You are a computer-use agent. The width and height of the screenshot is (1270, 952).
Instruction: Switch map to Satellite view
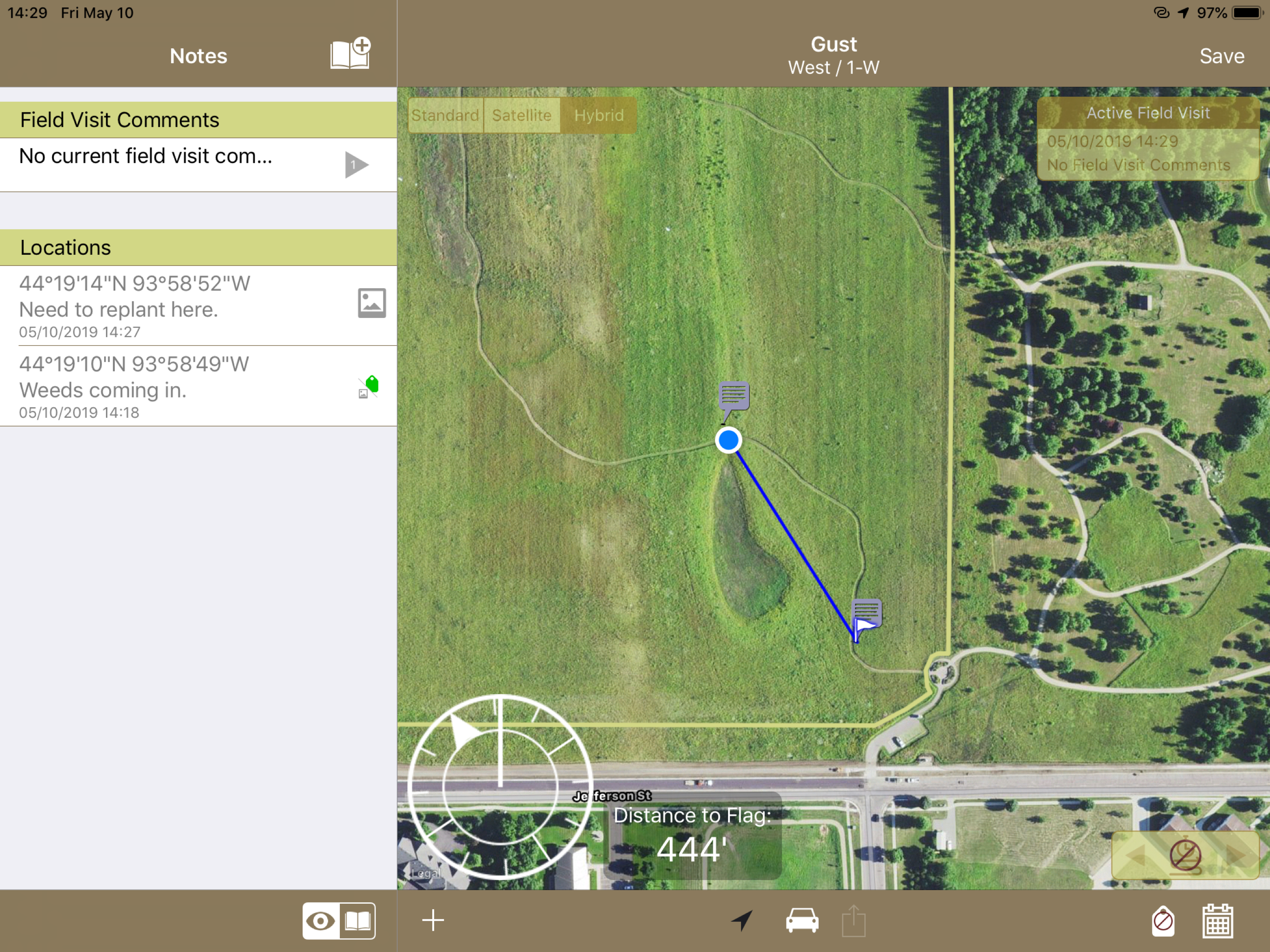(x=521, y=115)
